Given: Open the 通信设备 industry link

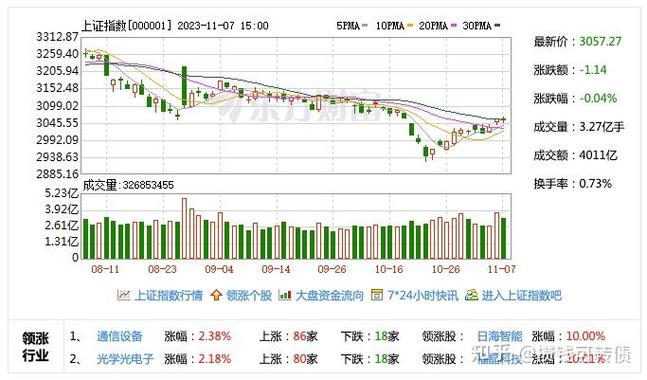Looking at the screenshot, I should (x=119, y=336).
